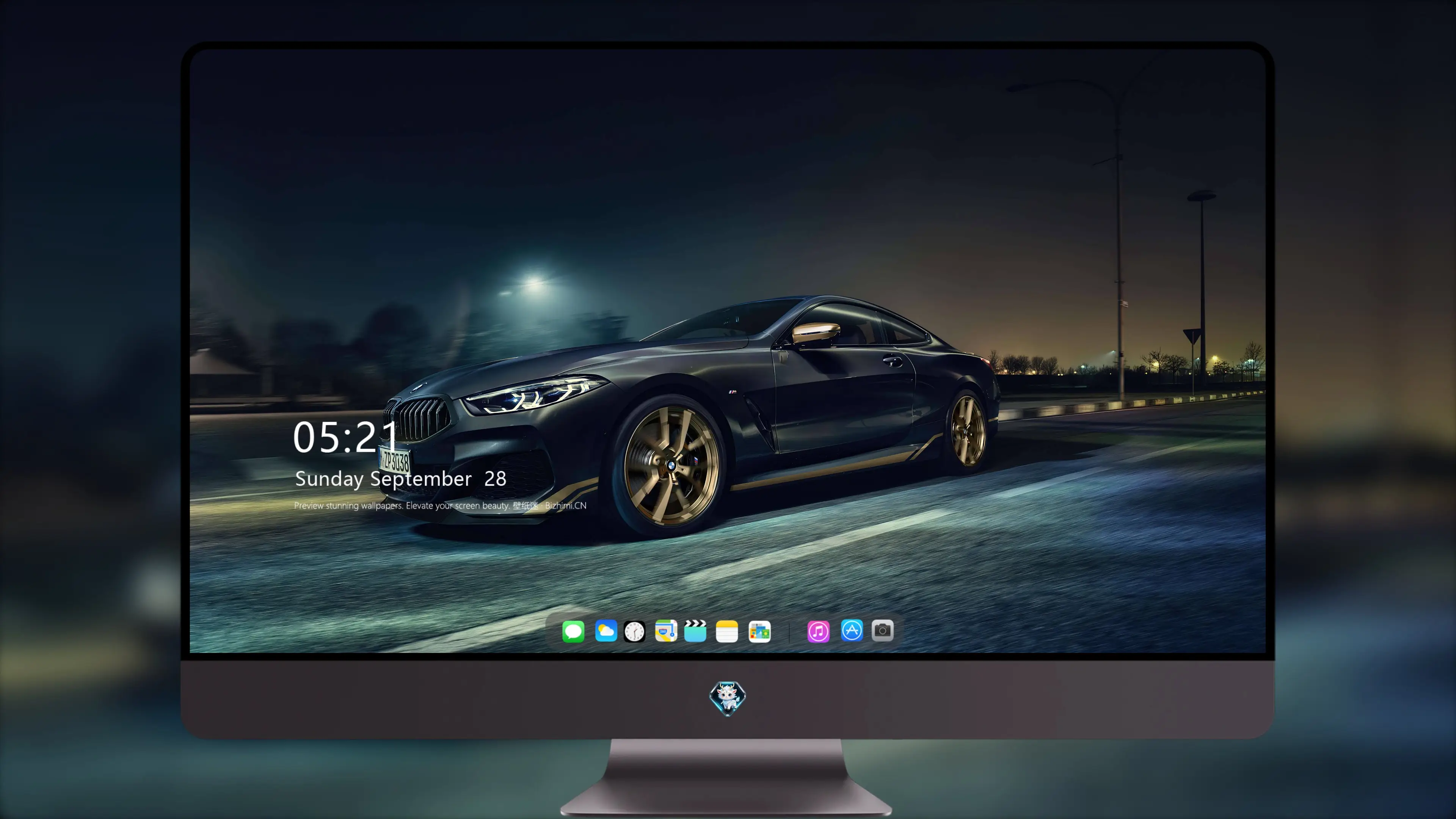Open the green Messages app in dock
The image size is (1456, 819).
point(573,631)
